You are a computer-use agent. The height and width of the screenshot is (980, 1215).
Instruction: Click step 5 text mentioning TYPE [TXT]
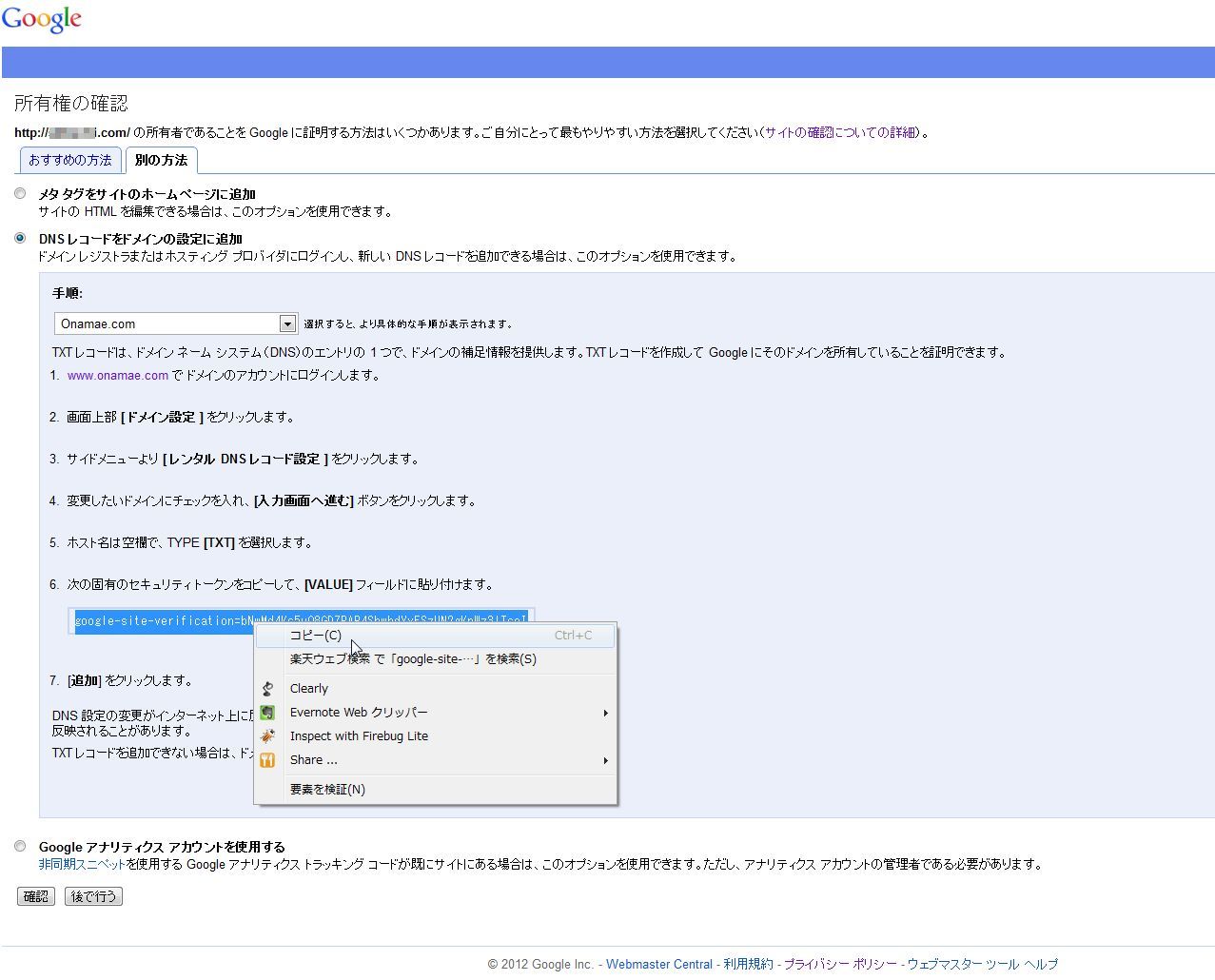tap(189, 543)
